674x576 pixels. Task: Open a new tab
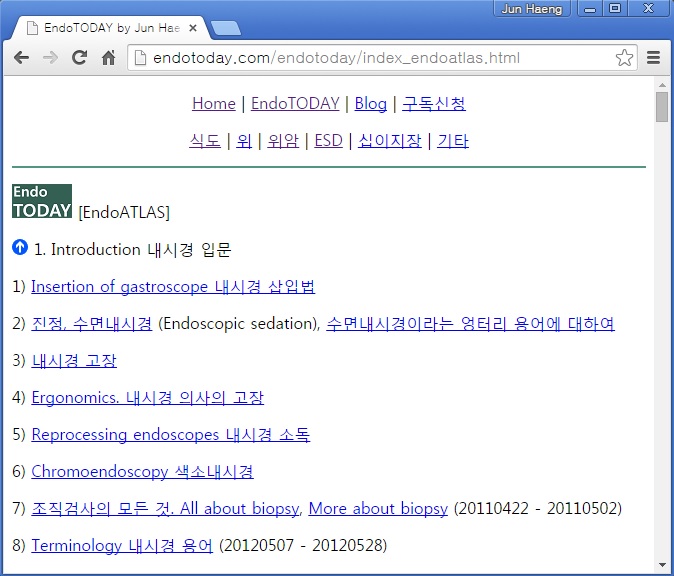click(226, 28)
